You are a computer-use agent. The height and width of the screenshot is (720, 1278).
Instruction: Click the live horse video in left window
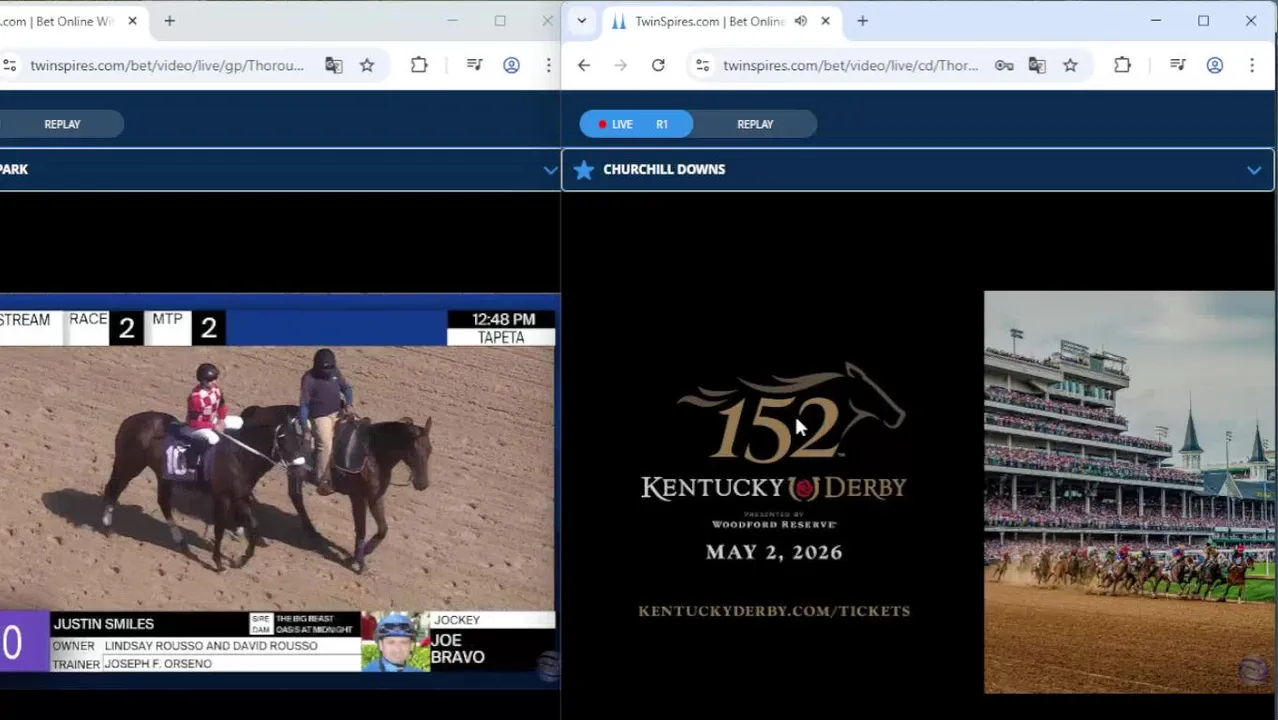[277, 478]
